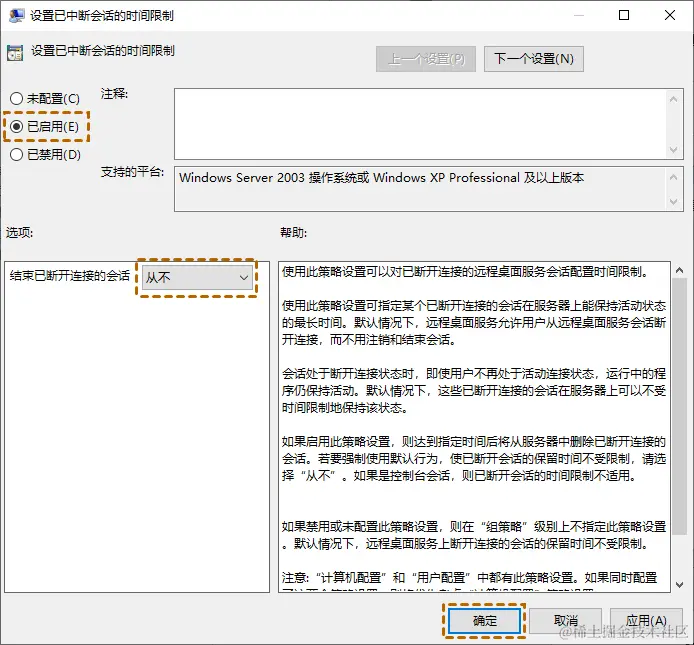
Task: Click the 上一个设置(P) button
Action: 426,59
